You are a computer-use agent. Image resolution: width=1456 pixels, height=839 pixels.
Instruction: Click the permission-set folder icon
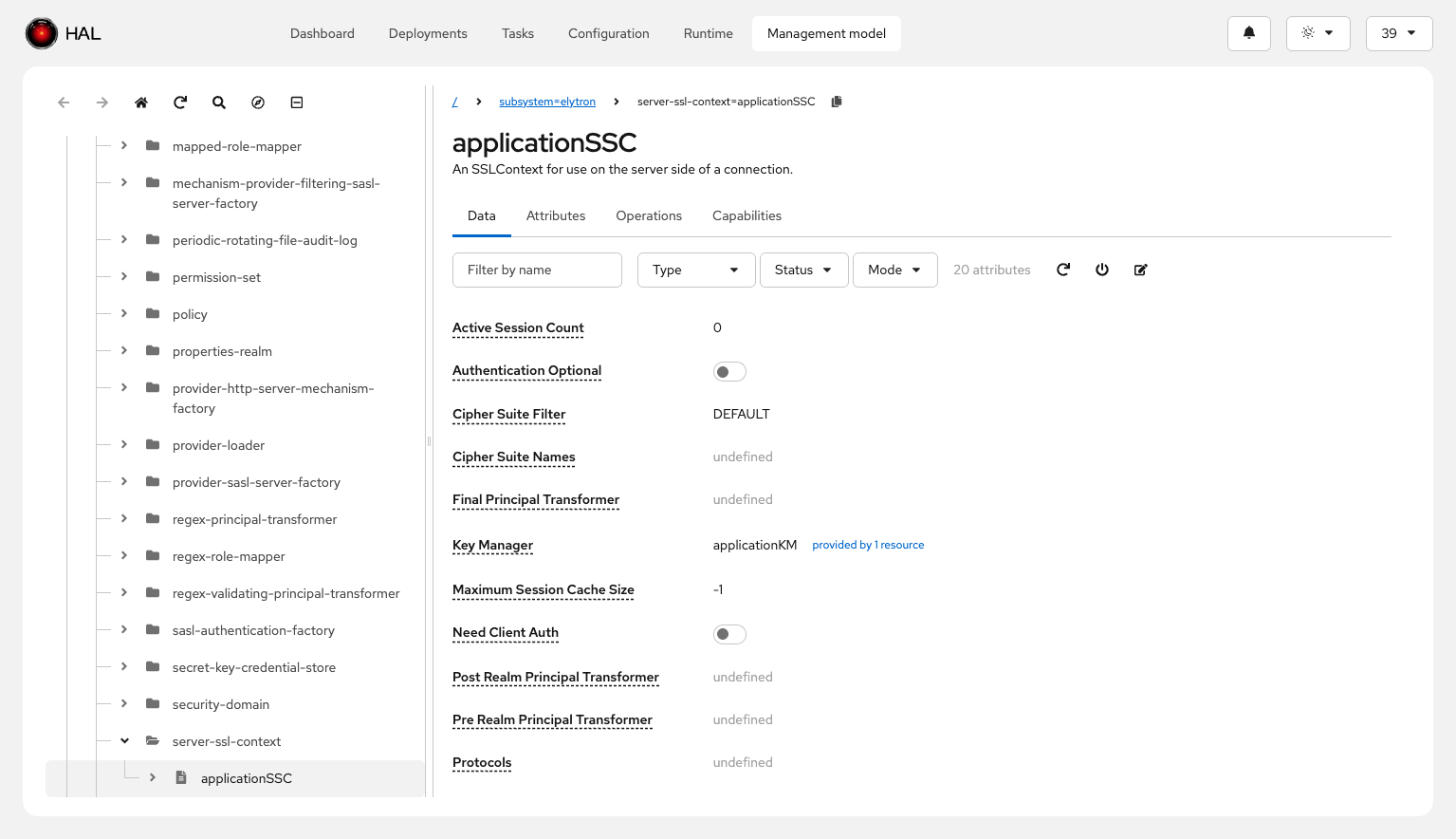pos(153,276)
